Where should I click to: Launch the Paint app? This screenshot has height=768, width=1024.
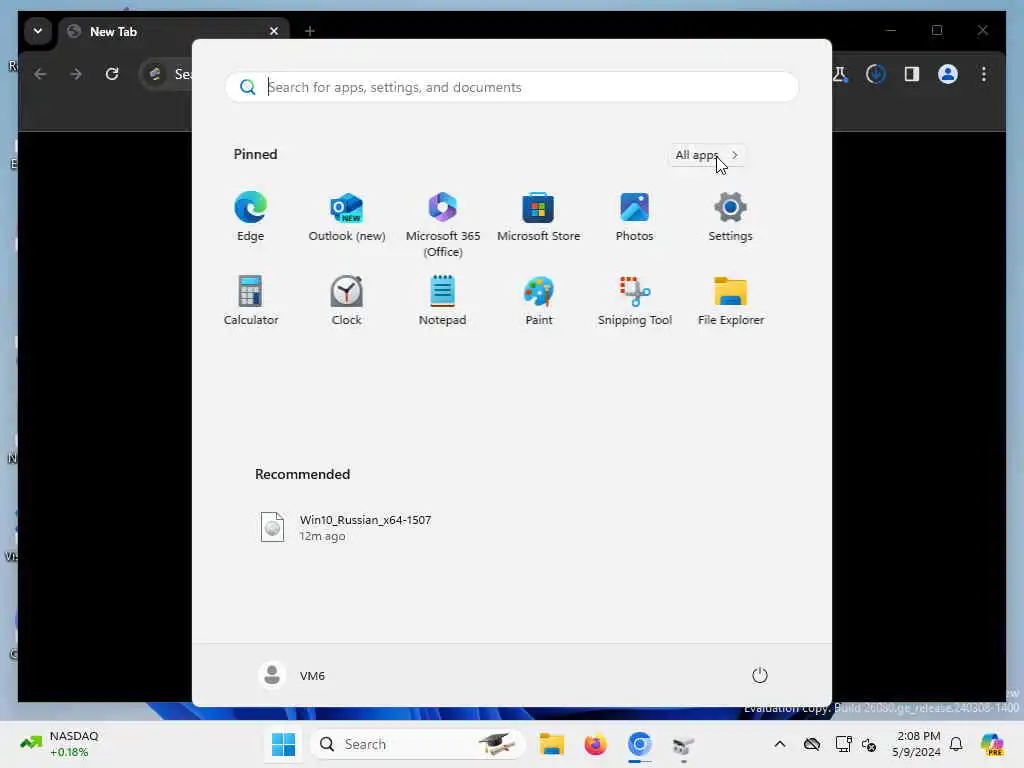538,301
